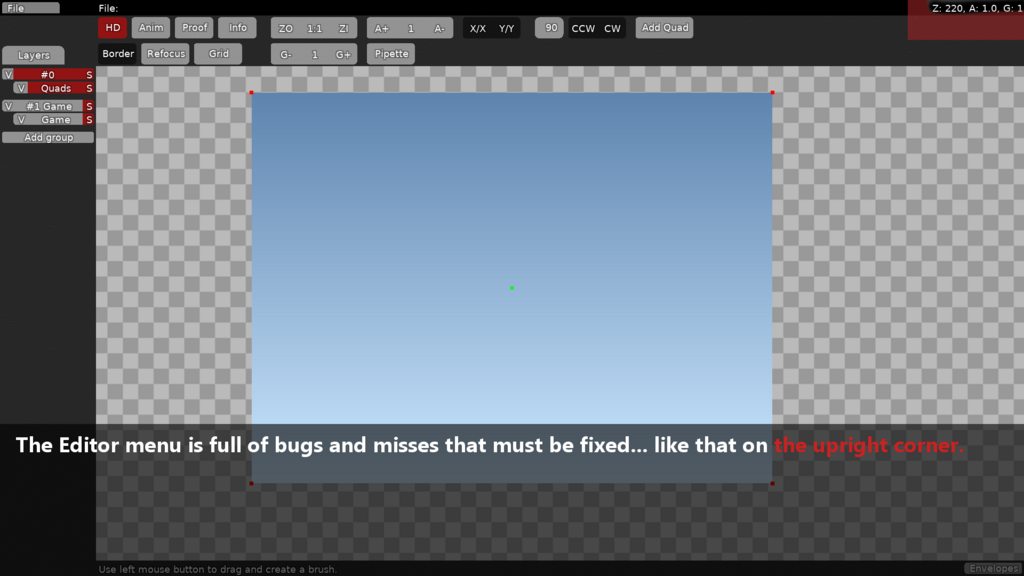1024x576 pixels.
Task: Click the Add group button
Action: (x=48, y=138)
